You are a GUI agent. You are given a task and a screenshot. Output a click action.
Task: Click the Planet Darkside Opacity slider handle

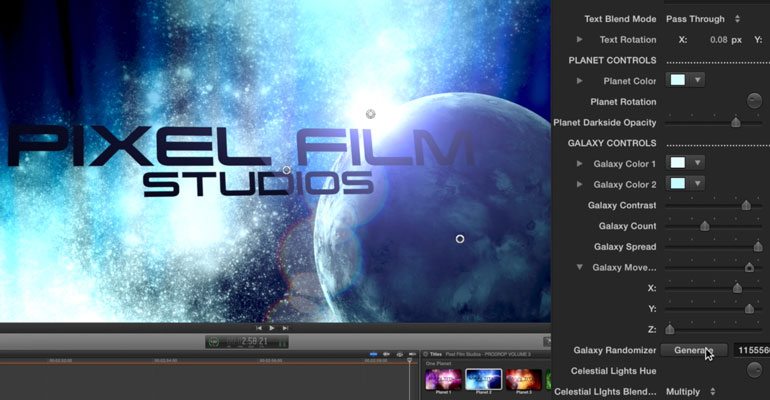[x=736, y=122]
